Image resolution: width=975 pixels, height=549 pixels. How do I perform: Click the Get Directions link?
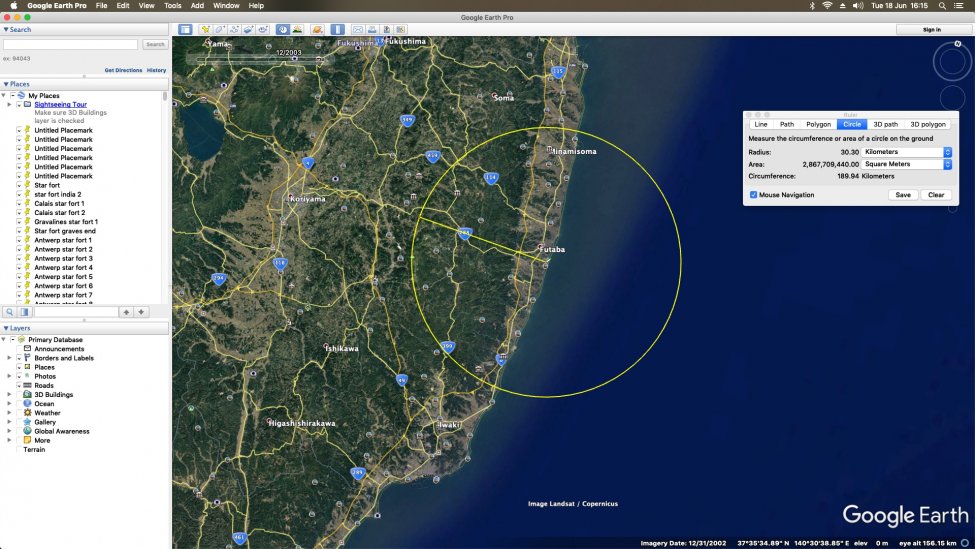pyautogui.click(x=123, y=70)
